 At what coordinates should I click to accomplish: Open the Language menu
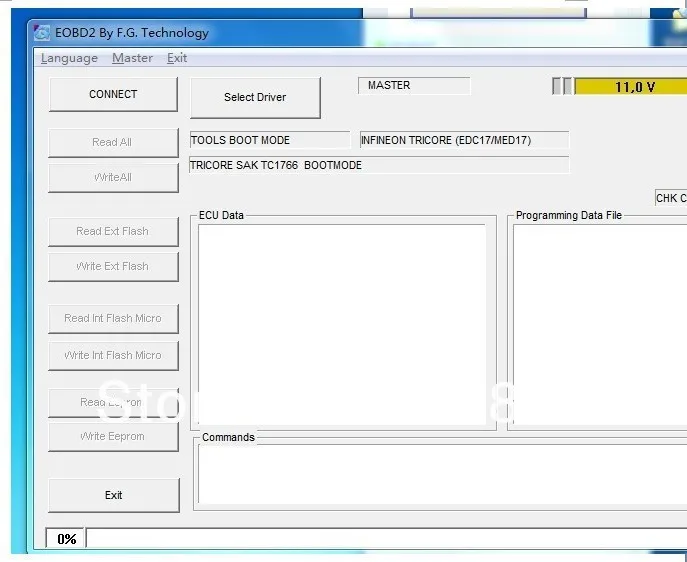click(x=69, y=58)
